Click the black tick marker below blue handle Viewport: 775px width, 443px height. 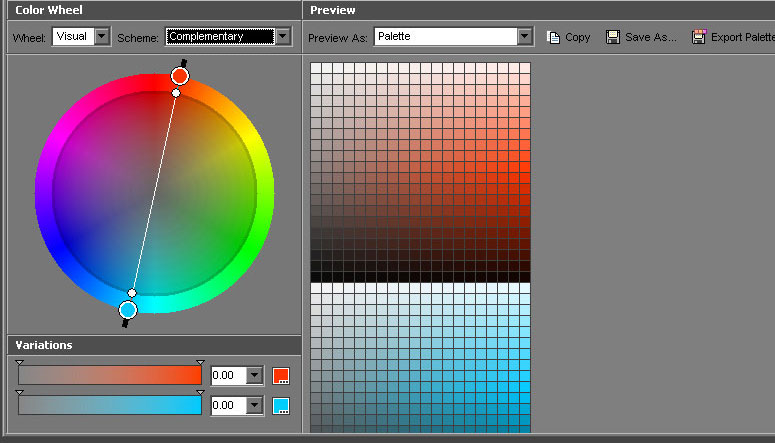[x=125, y=323]
